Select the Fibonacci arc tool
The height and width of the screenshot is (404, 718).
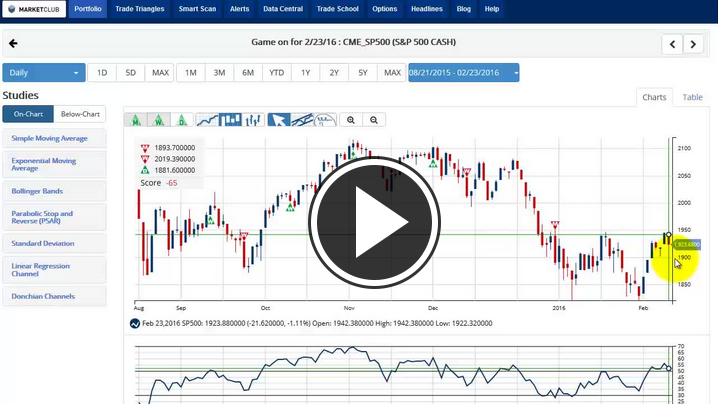point(325,120)
